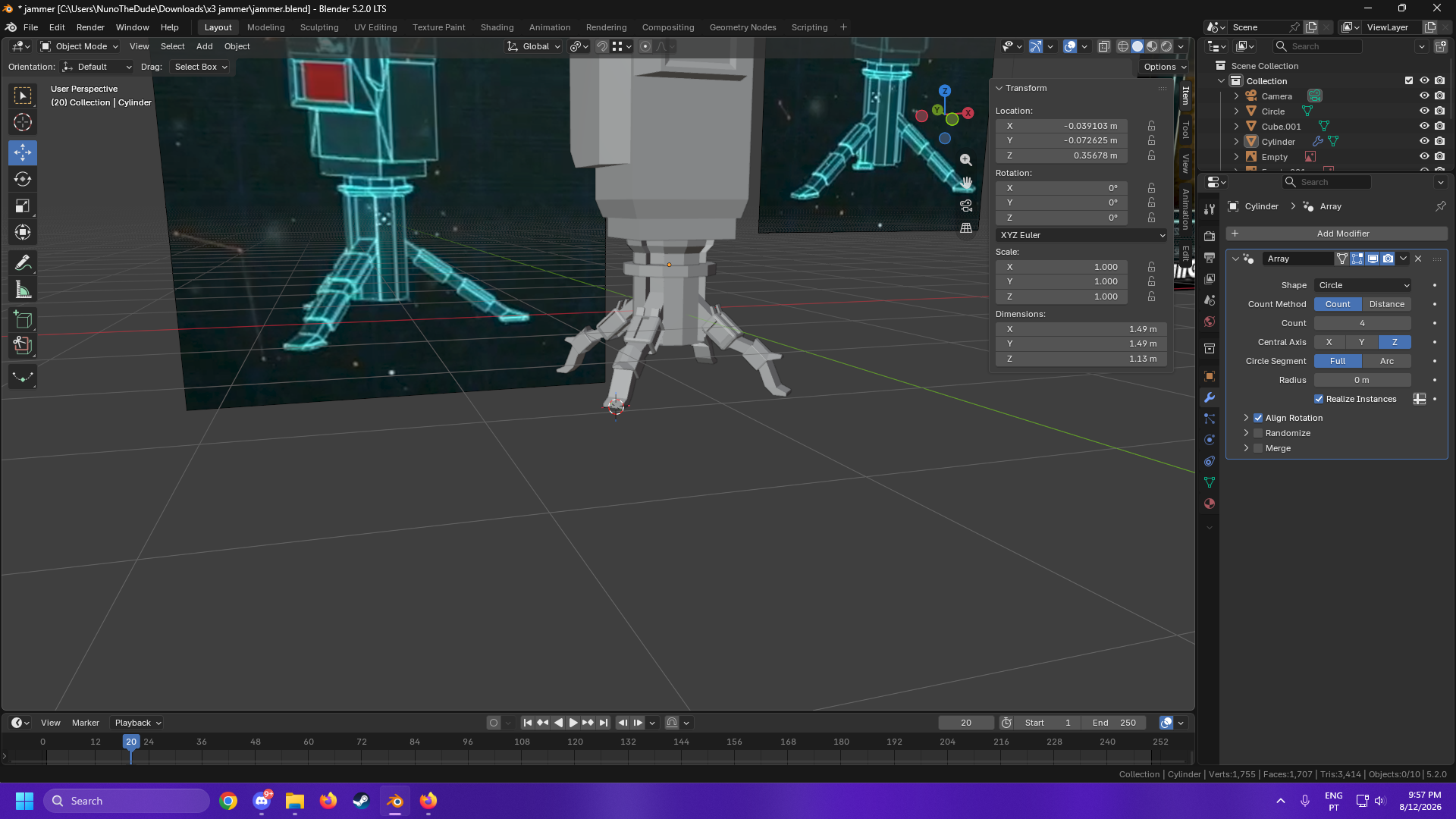1456x819 pixels.
Task: Activate the Move tool
Action: click(x=23, y=152)
